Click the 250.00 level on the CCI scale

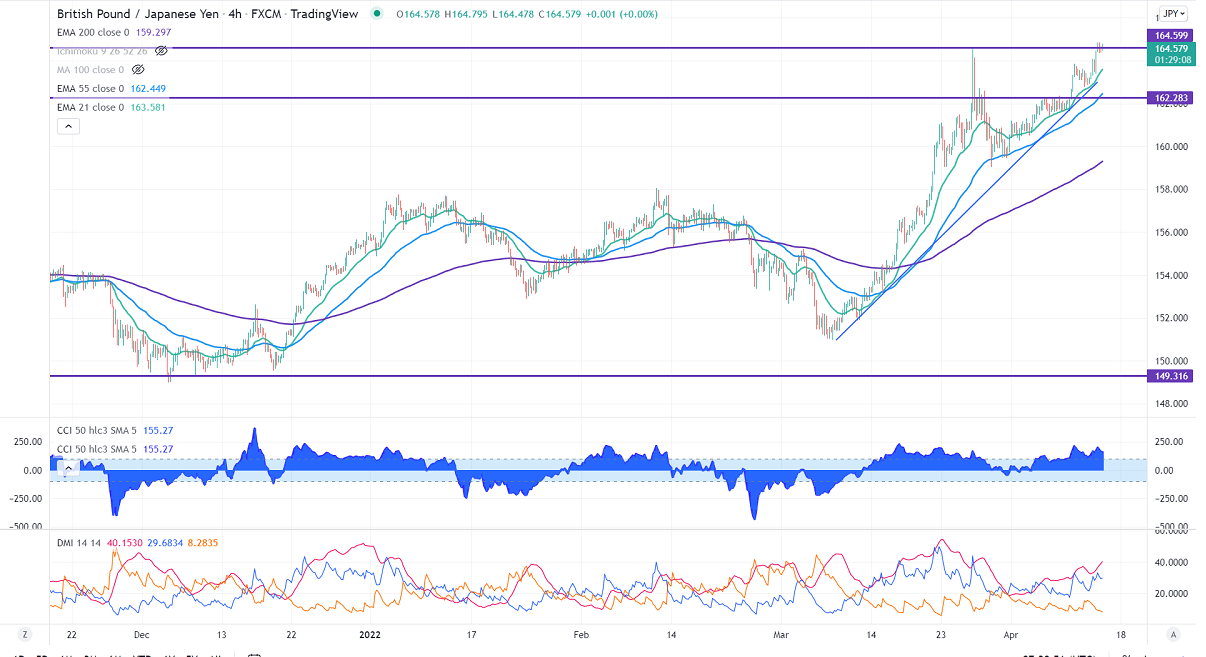[x=1170, y=441]
